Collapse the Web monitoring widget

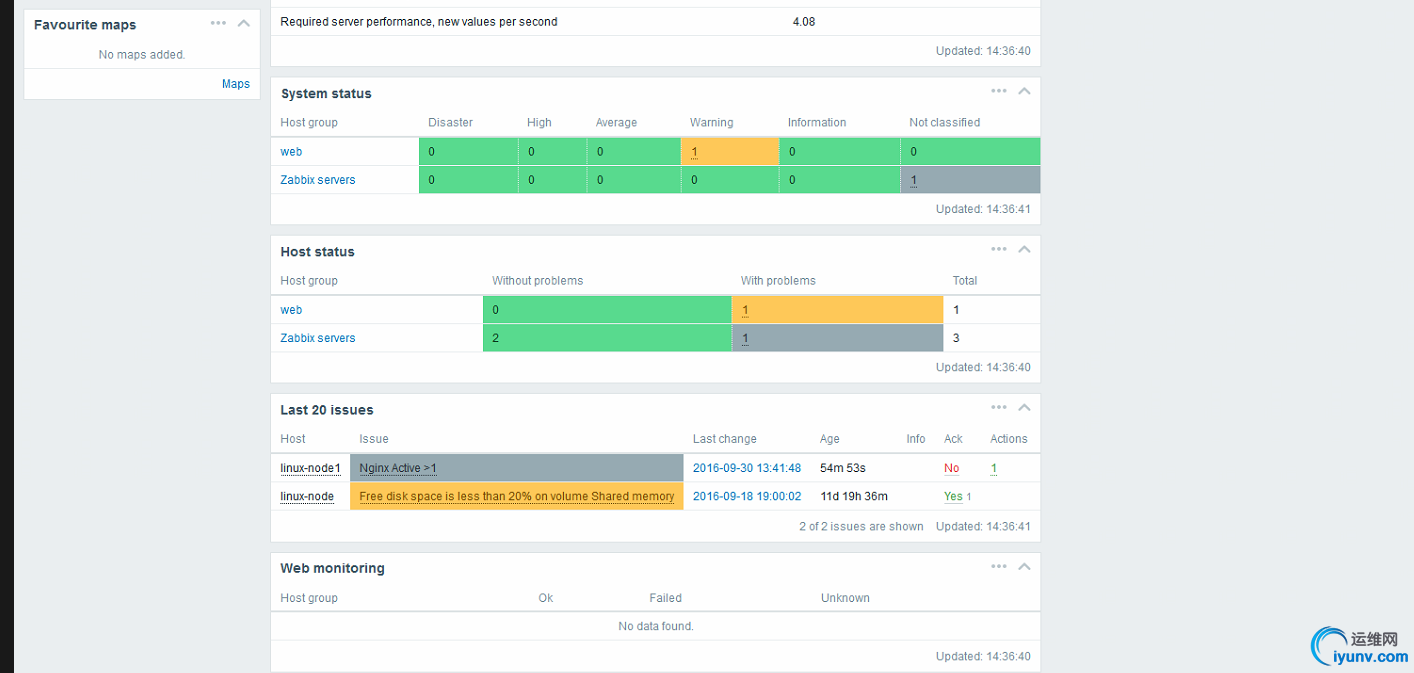[1024, 566]
